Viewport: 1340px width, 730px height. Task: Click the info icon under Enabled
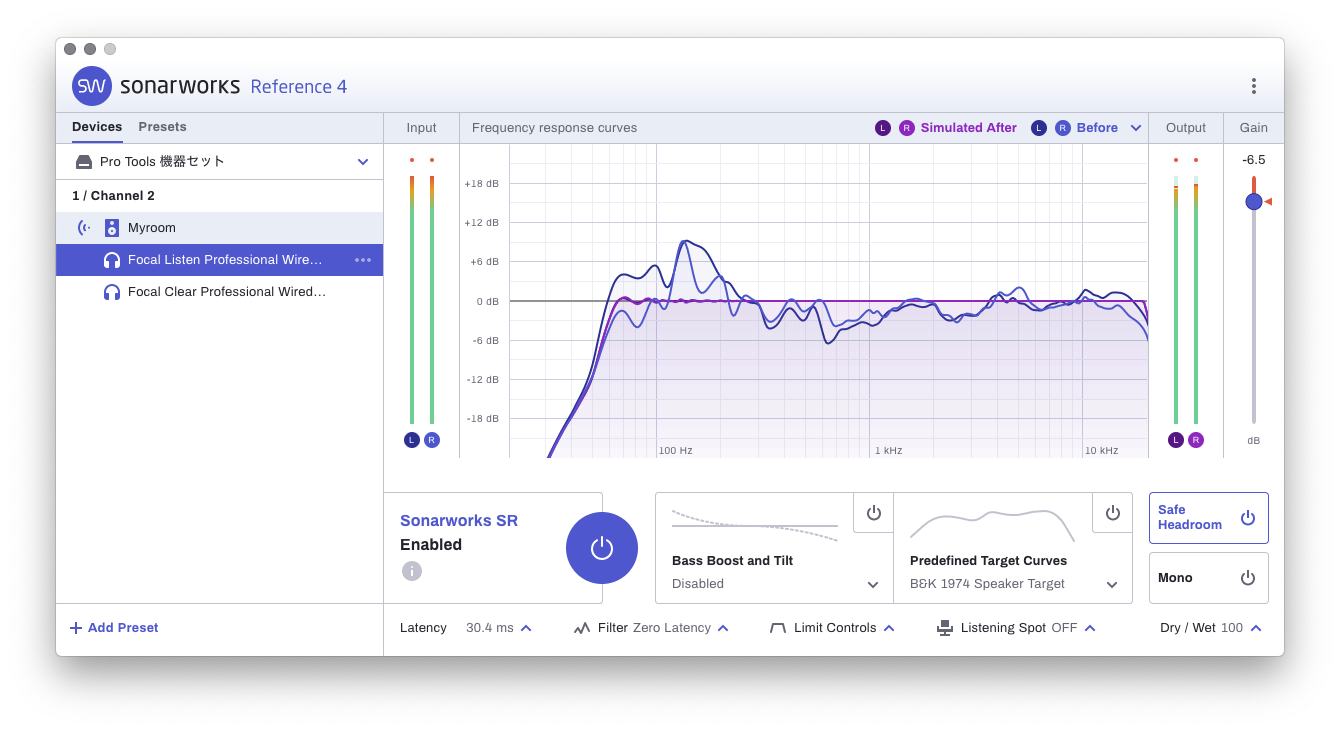[412, 571]
